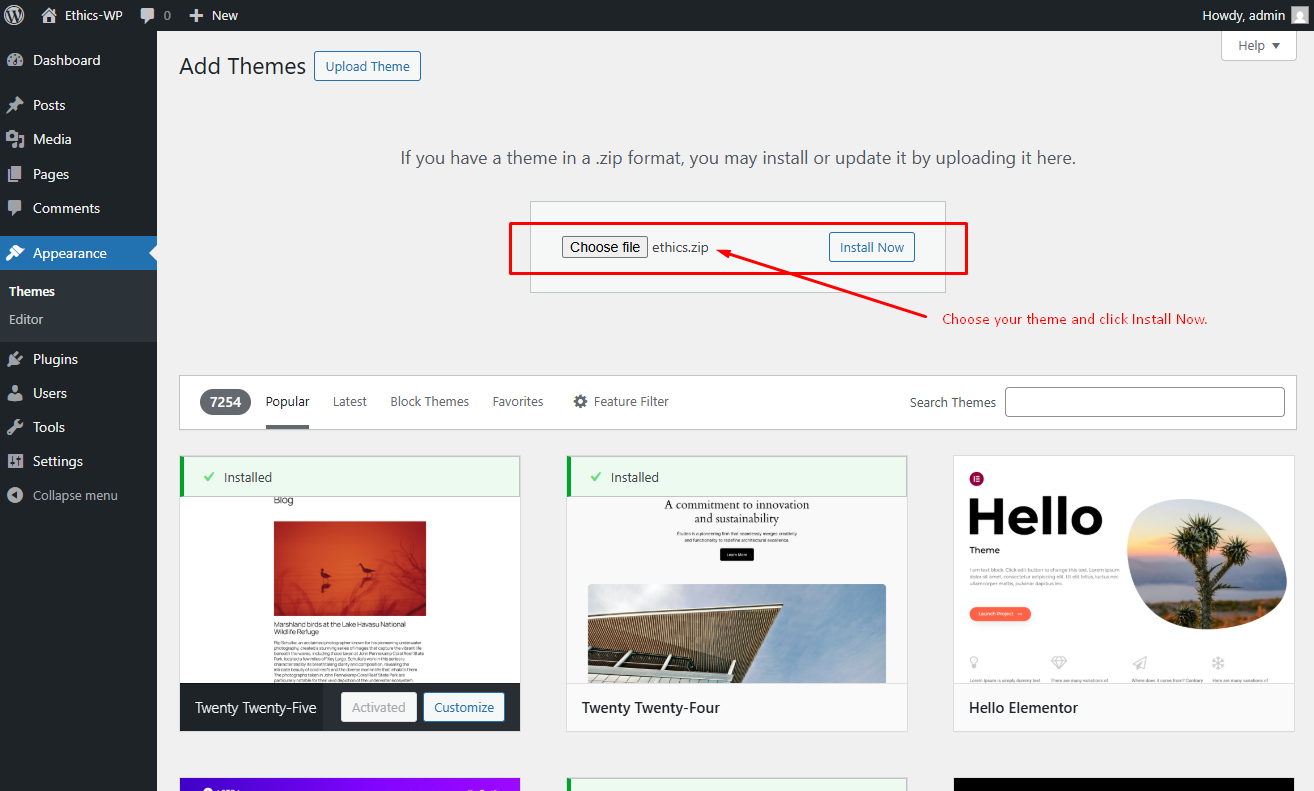Click the Pages icon in sidebar
The image size is (1314, 791).
click(15, 174)
